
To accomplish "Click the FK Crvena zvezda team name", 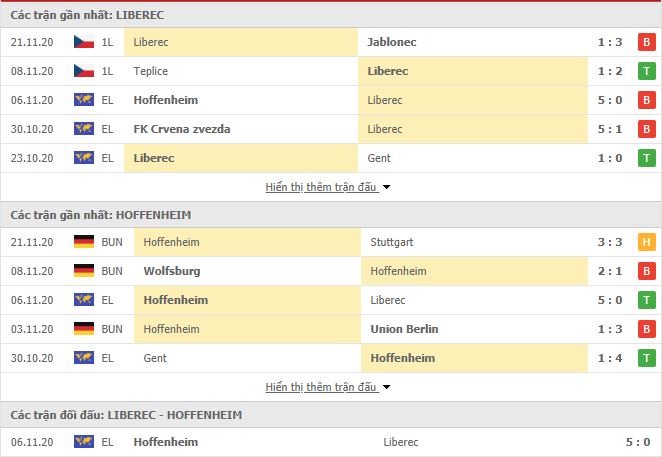I will [182, 129].
